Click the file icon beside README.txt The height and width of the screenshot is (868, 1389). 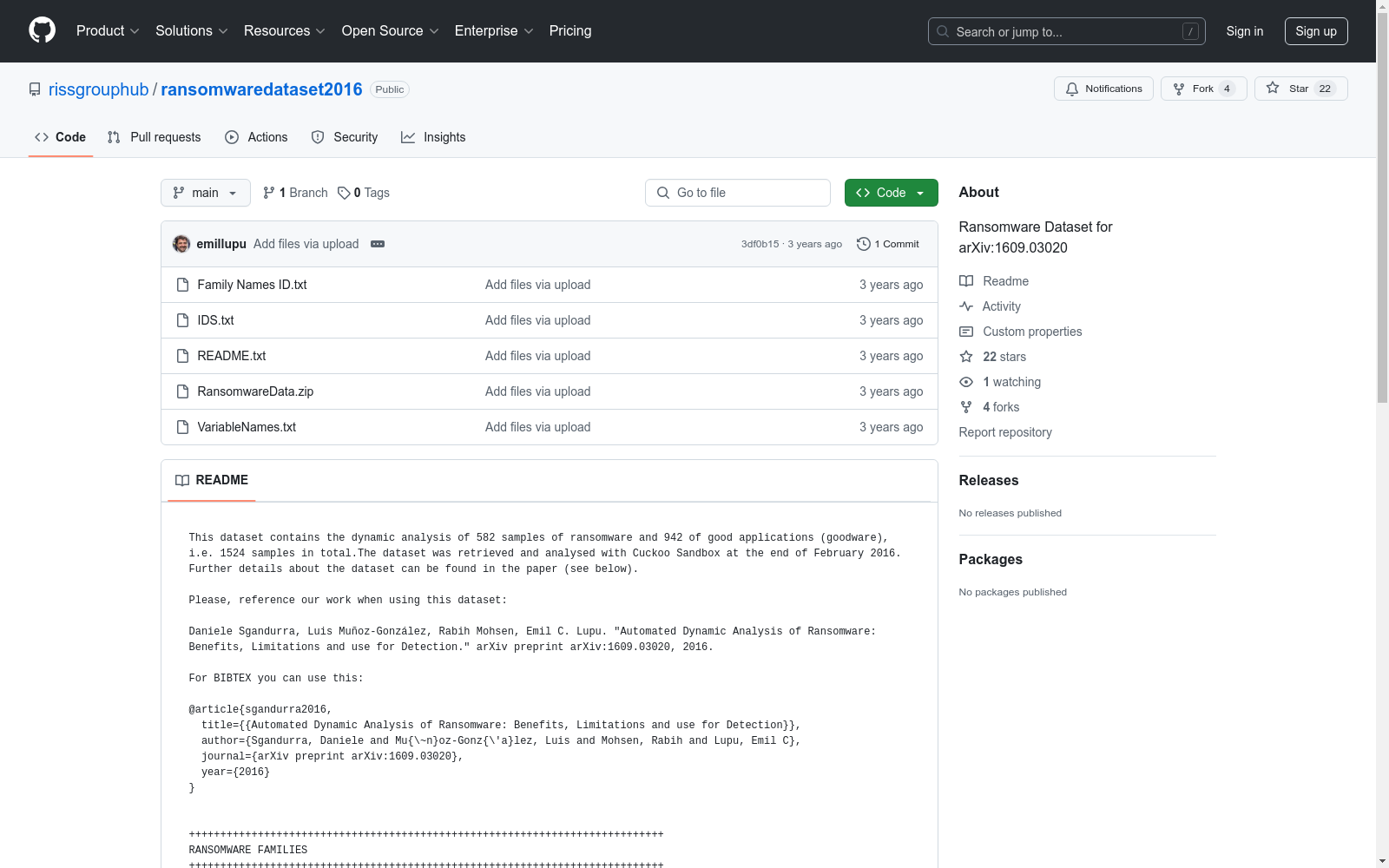point(182,356)
